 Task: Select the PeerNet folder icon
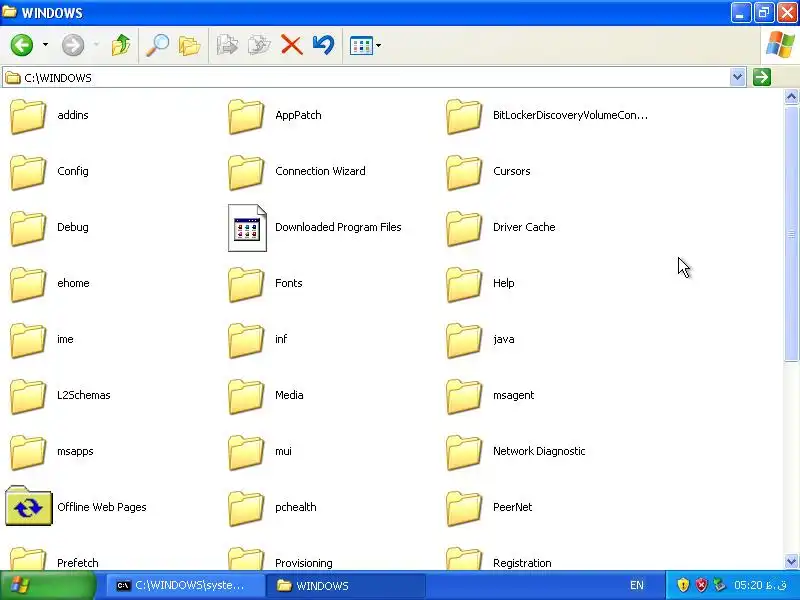464,509
